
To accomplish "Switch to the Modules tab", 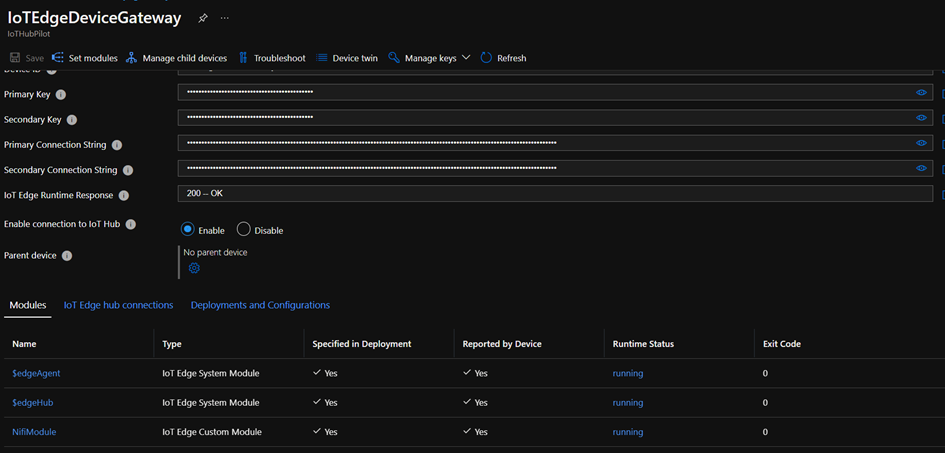I will pos(28,305).
